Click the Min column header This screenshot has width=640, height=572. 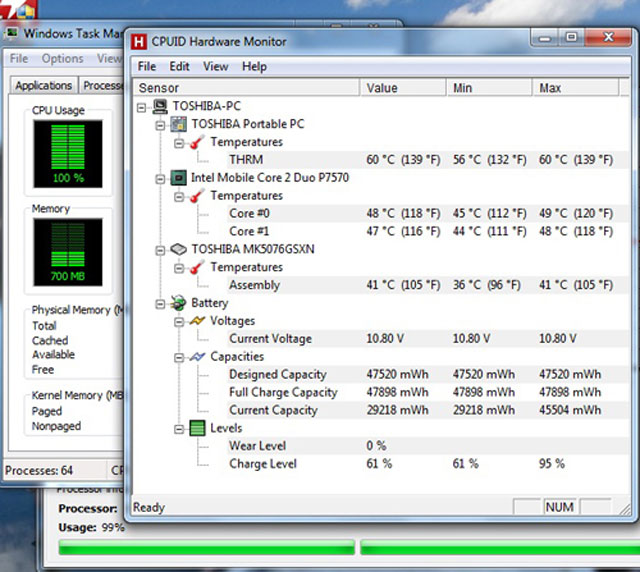coord(489,88)
